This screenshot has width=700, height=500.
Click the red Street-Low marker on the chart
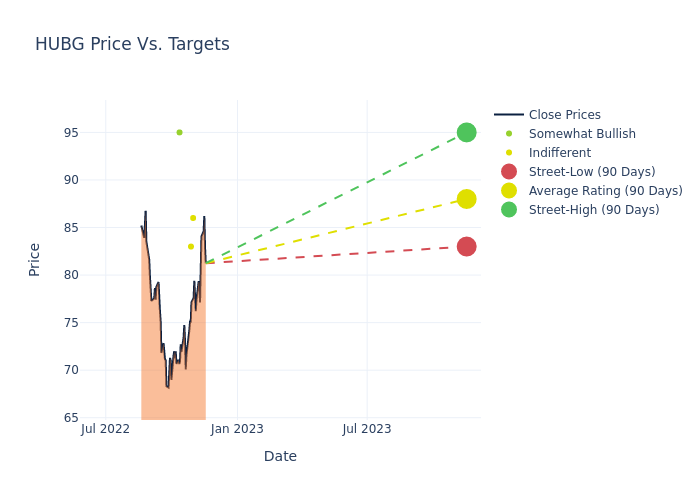(466, 246)
